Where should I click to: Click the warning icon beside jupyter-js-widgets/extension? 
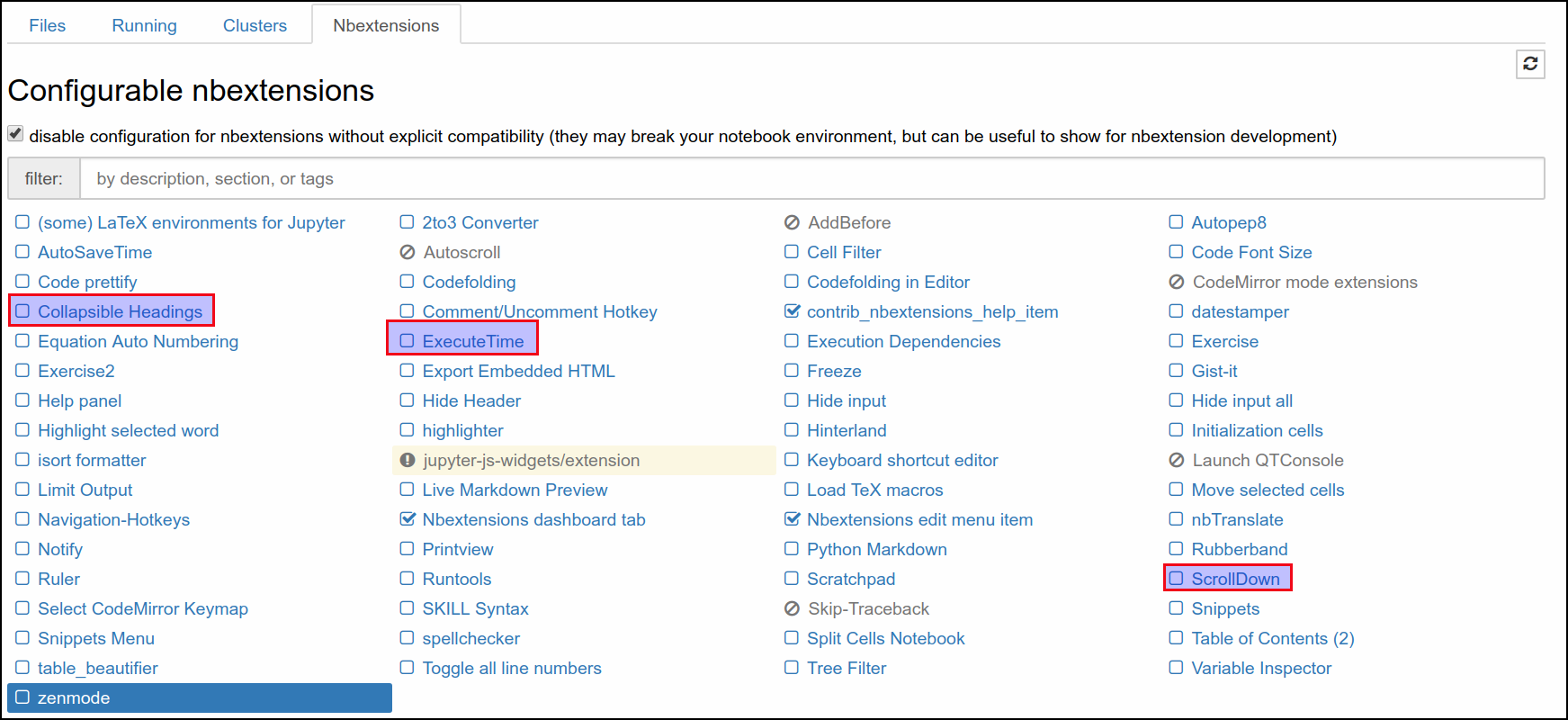click(x=408, y=460)
